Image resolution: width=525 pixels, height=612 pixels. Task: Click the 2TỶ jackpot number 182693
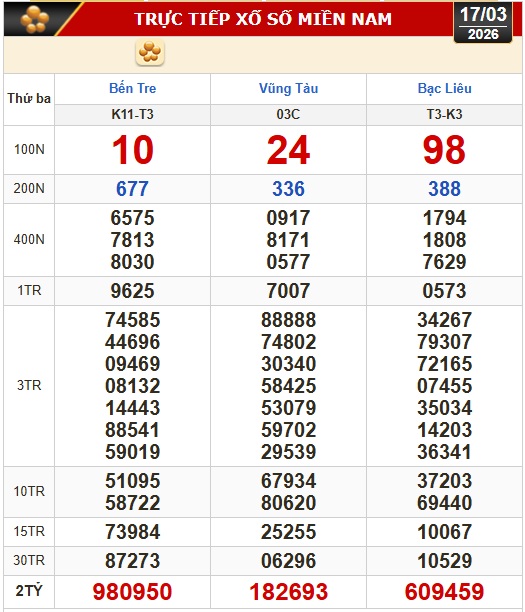point(288,591)
